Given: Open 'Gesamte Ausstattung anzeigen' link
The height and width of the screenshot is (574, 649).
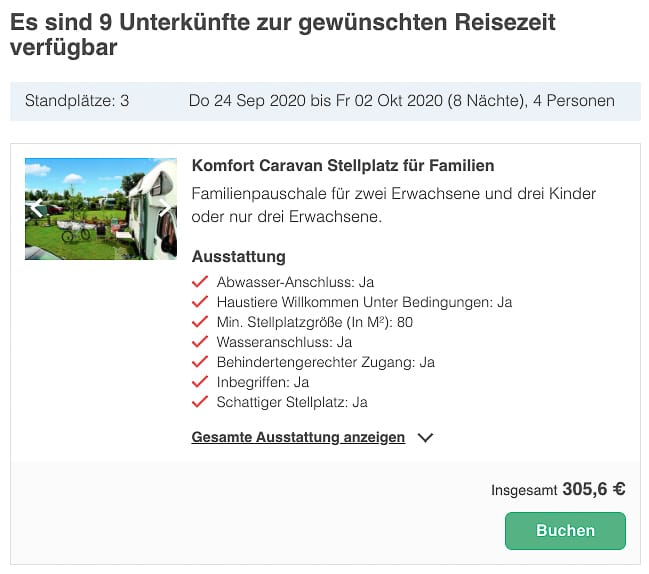Looking at the screenshot, I should point(298,437).
